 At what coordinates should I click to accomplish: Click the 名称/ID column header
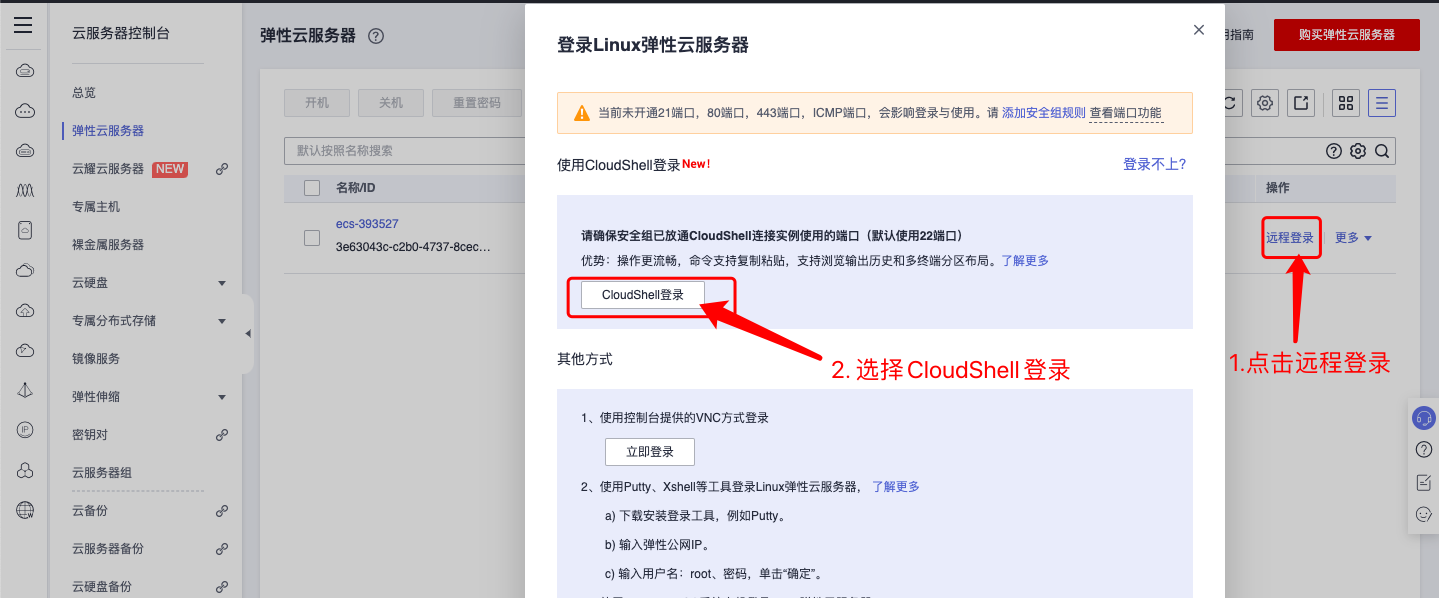tap(355, 188)
